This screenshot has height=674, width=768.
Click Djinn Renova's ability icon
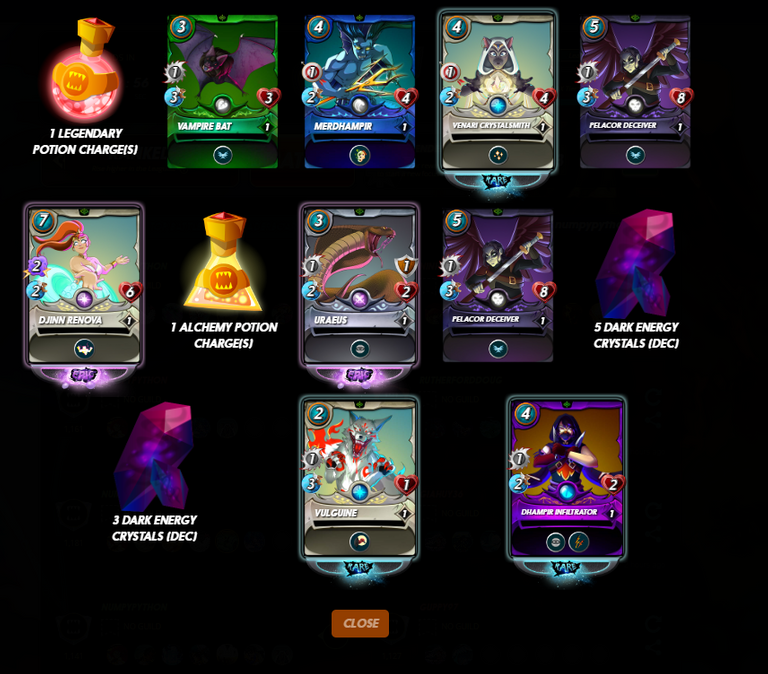[x=84, y=349]
